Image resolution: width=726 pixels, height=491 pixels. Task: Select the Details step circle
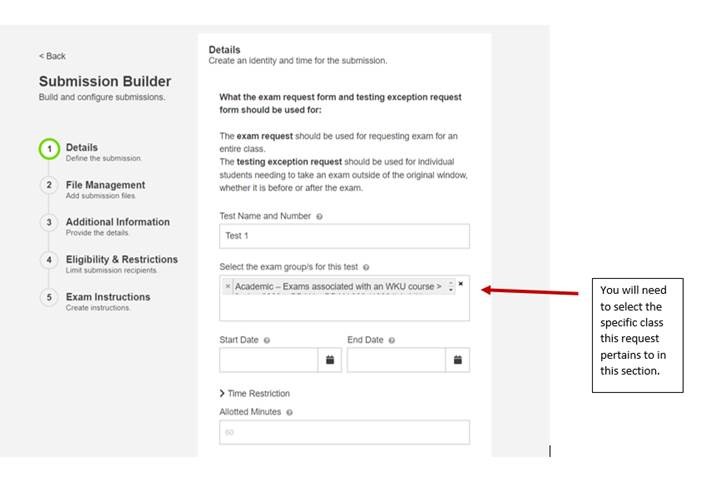coord(49,150)
